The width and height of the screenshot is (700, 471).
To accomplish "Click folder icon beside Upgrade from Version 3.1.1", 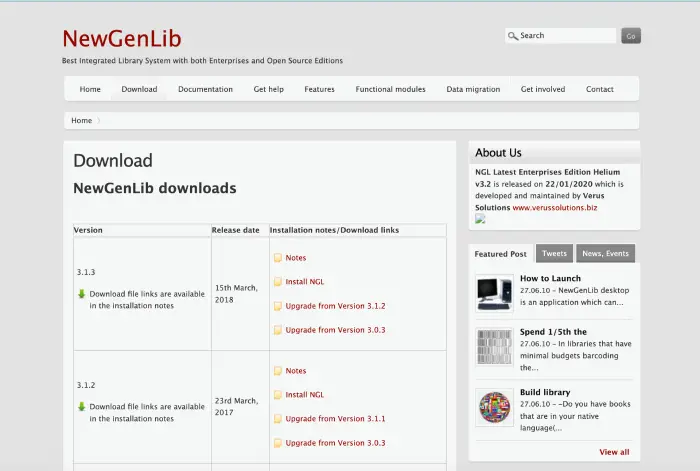I will (278, 419).
